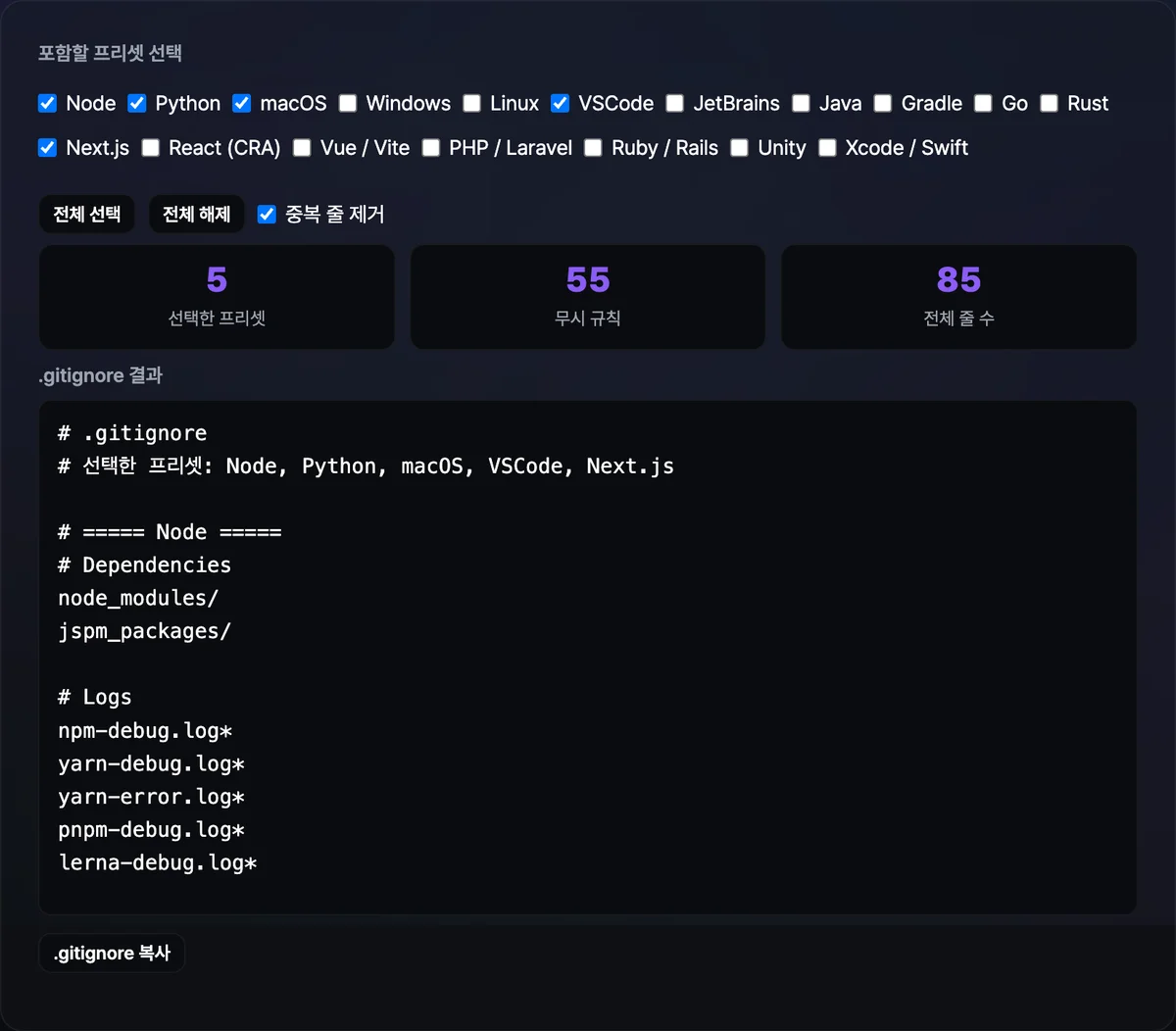This screenshot has height=1031, width=1176.
Task: Click the yarn-debug.log* line
Action: 151,764
